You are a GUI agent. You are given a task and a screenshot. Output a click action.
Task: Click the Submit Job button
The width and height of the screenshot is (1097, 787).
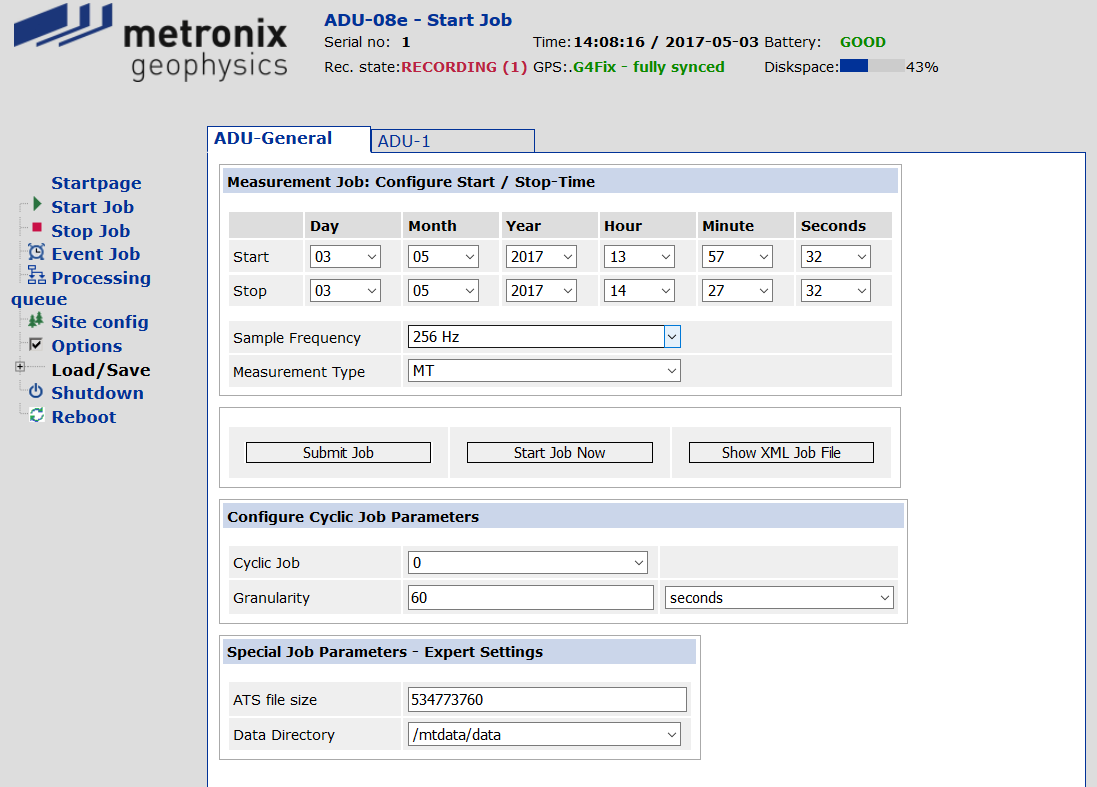pos(338,453)
